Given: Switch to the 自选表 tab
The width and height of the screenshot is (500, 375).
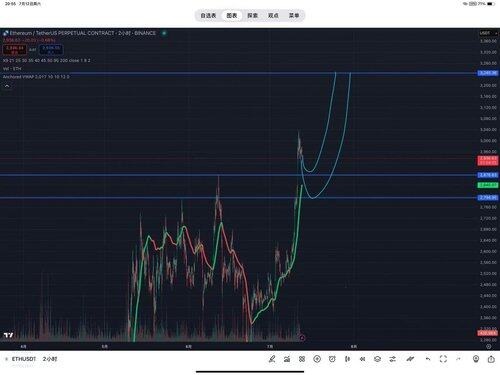Looking at the screenshot, I should pos(208,15).
